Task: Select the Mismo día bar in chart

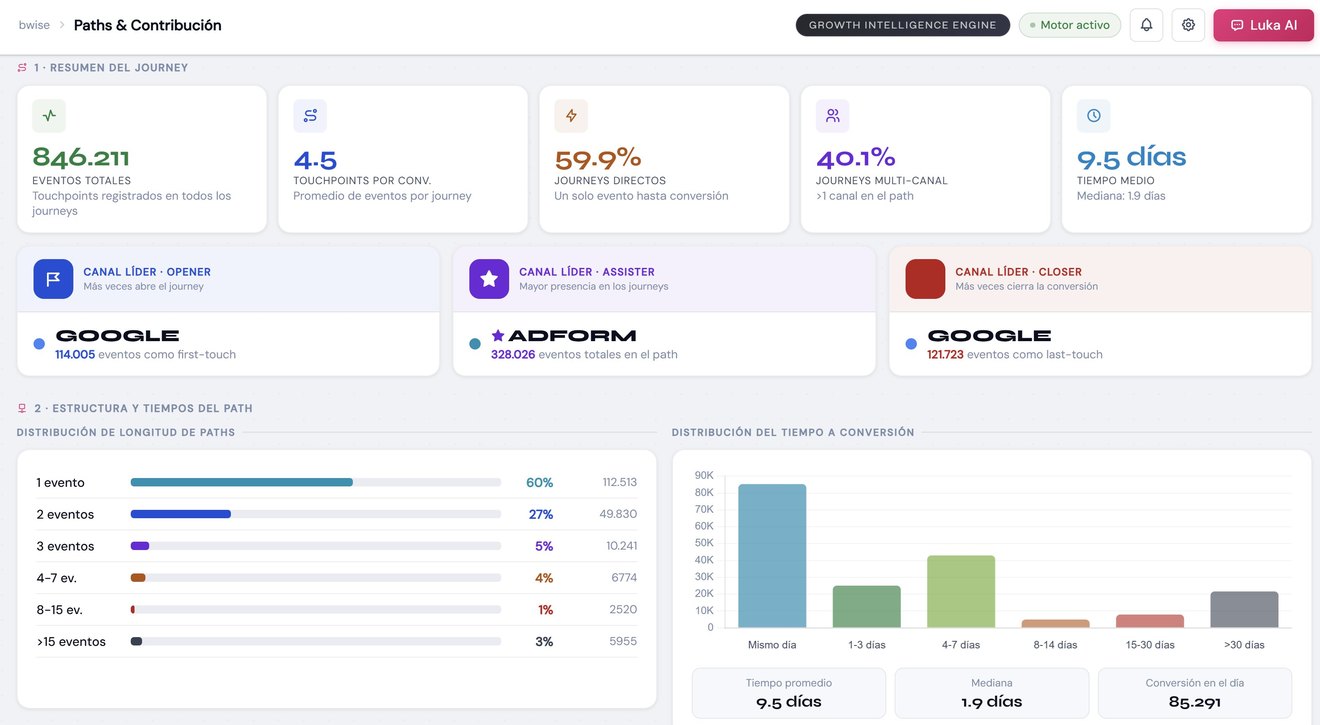Action: (x=772, y=556)
